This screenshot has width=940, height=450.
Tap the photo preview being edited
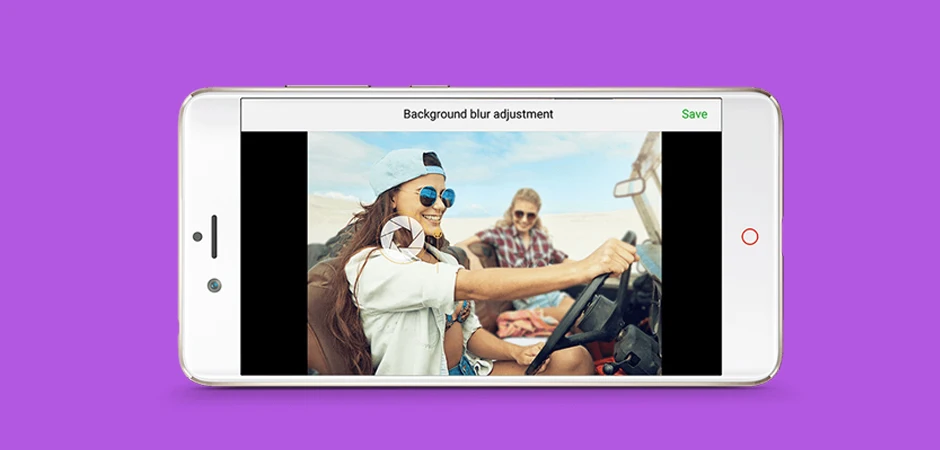[x=484, y=253]
